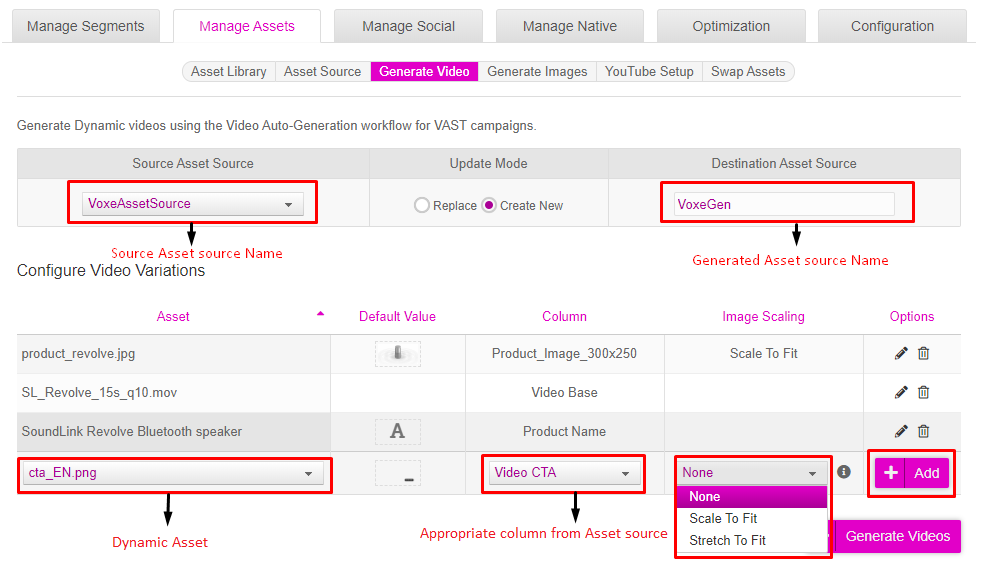The width and height of the screenshot is (991, 575).
Task: Edit the product_revolve.jpg row with pencil icon
Action: tap(901, 353)
